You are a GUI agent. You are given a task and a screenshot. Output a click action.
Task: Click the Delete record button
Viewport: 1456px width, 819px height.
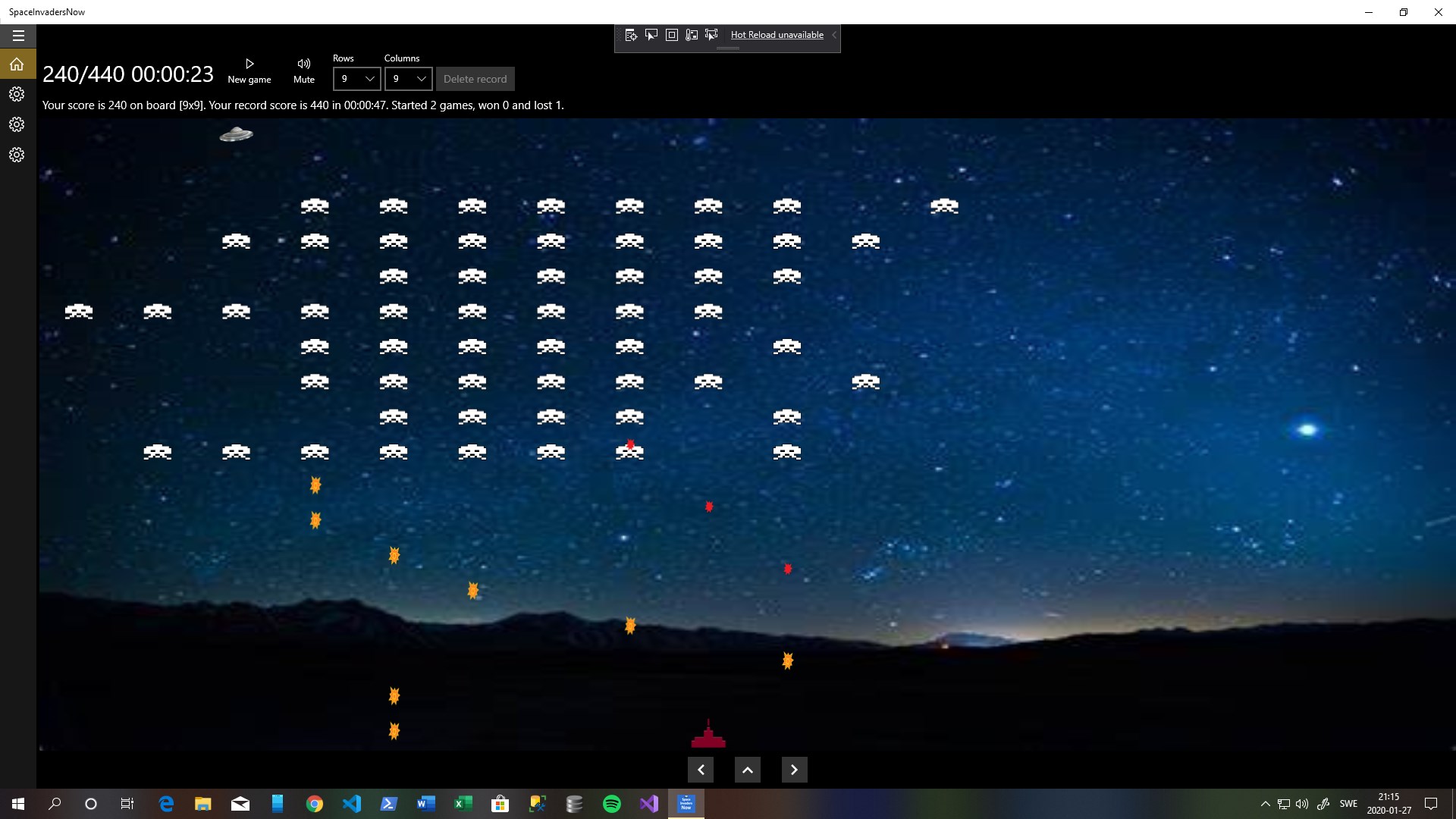(x=475, y=79)
